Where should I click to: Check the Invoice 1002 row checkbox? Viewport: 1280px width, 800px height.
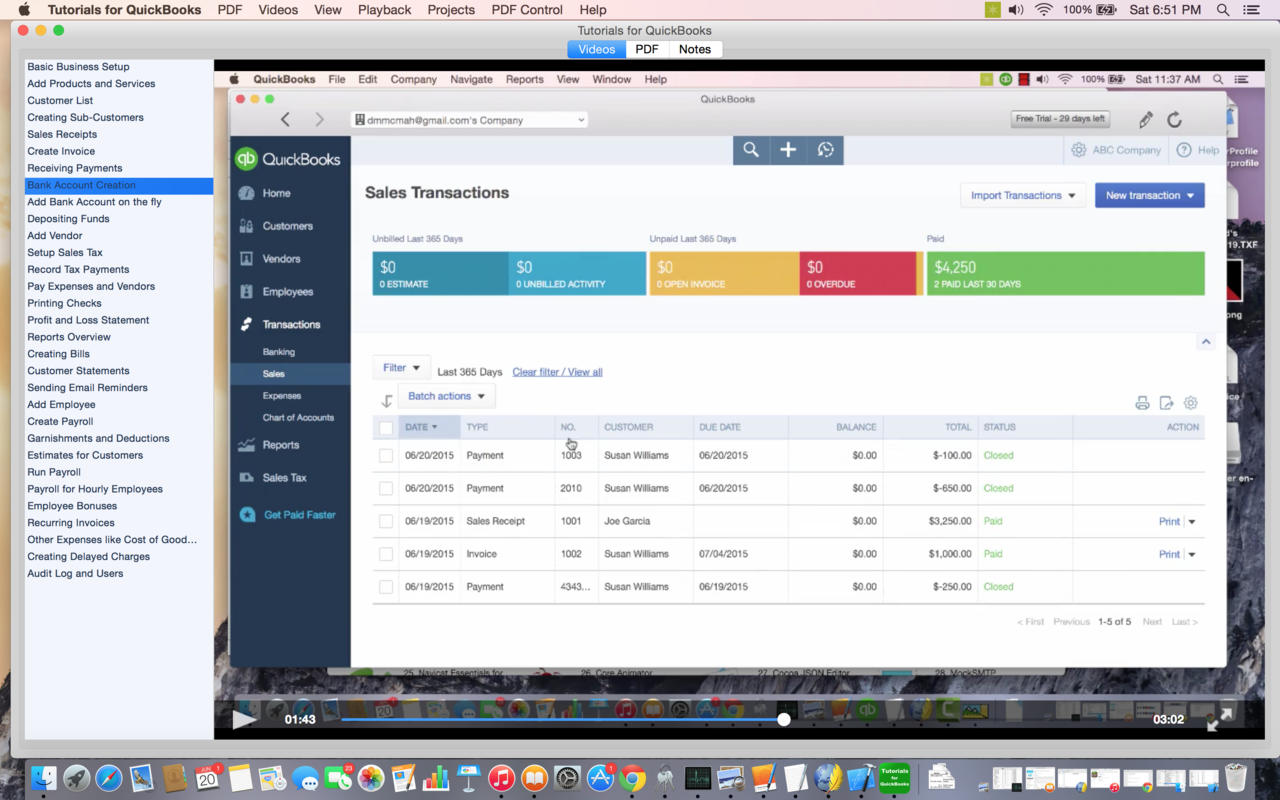click(386, 554)
